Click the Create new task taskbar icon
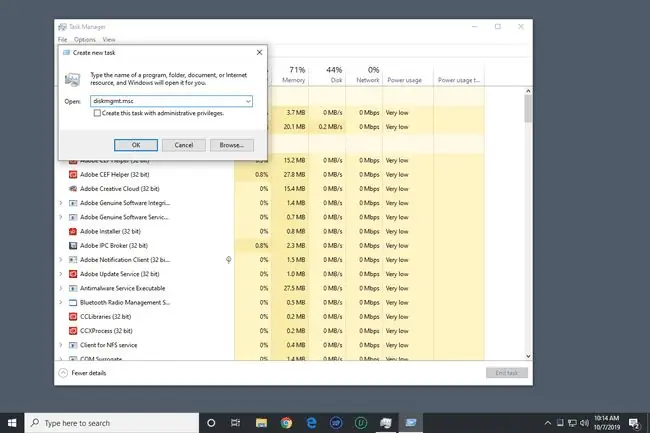The image size is (650, 433). [411, 423]
